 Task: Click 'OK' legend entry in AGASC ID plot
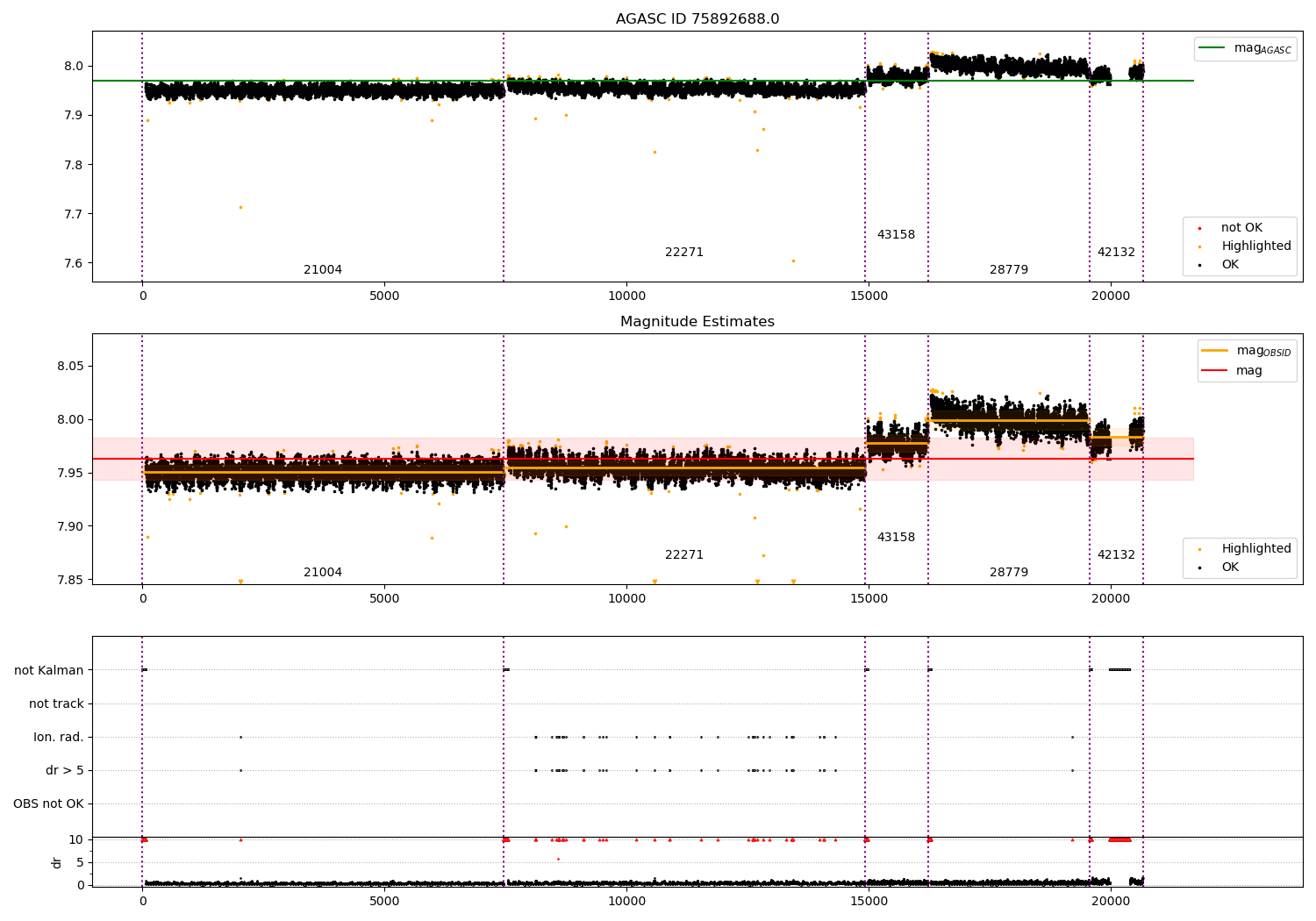[1219, 265]
